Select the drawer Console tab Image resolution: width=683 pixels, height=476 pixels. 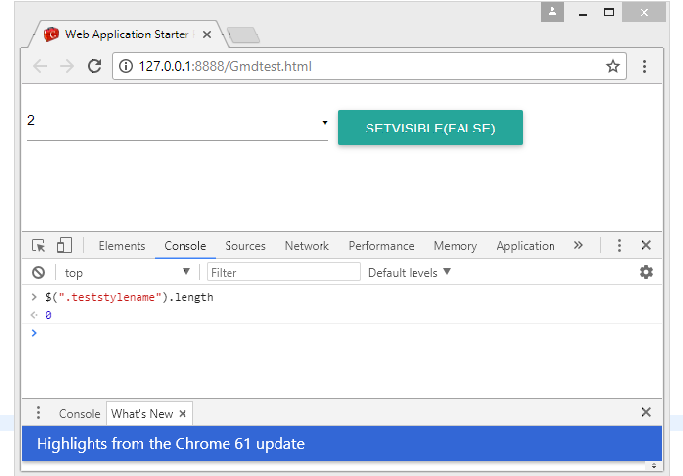(79, 414)
